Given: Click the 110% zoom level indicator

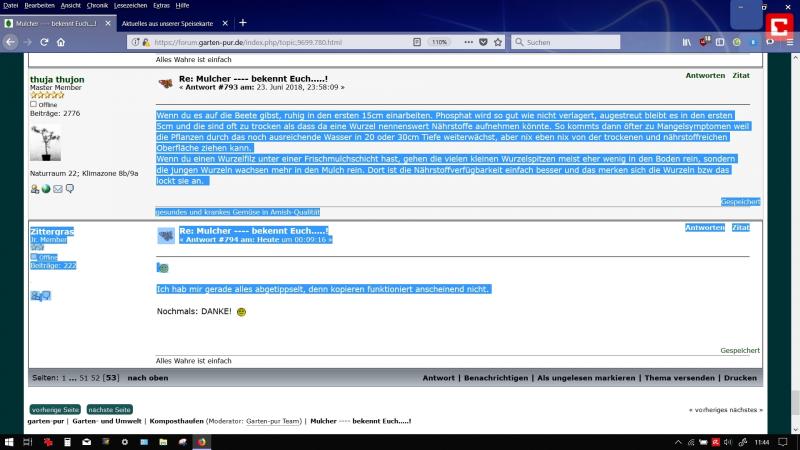Looking at the screenshot, I should tap(439, 42).
